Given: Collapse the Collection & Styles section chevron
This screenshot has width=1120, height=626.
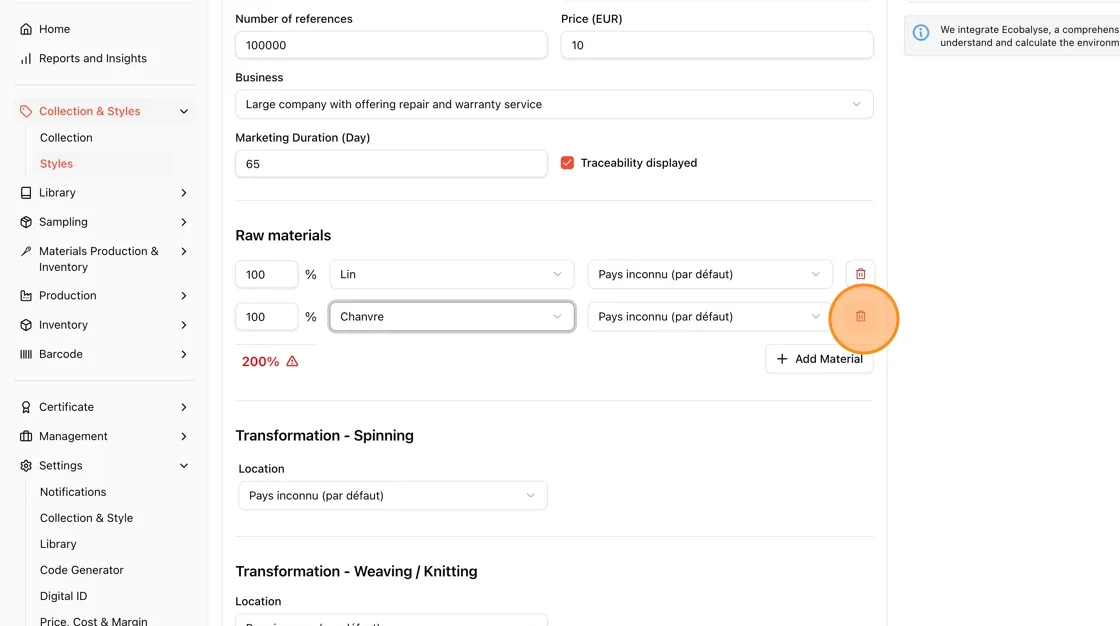Looking at the screenshot, I should [x=184, y=111].
